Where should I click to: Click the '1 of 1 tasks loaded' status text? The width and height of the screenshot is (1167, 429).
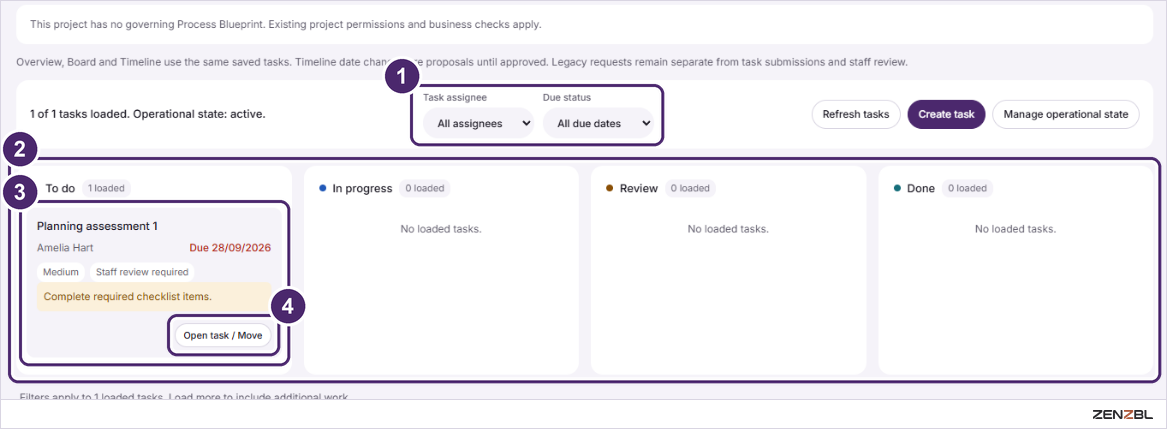pyautogui.click(x=147, y=115)
